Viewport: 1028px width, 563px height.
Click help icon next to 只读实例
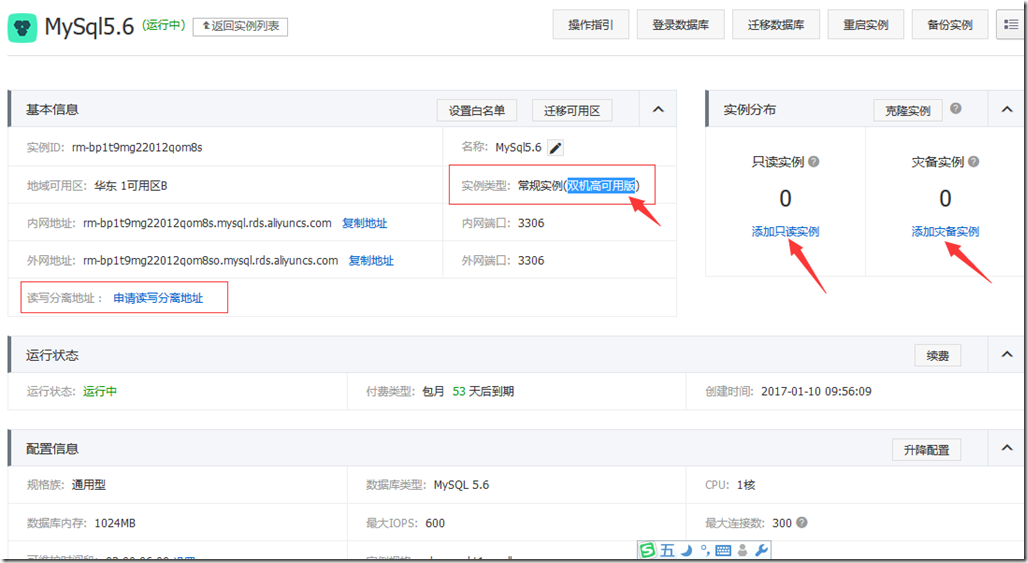coord(814,162)
